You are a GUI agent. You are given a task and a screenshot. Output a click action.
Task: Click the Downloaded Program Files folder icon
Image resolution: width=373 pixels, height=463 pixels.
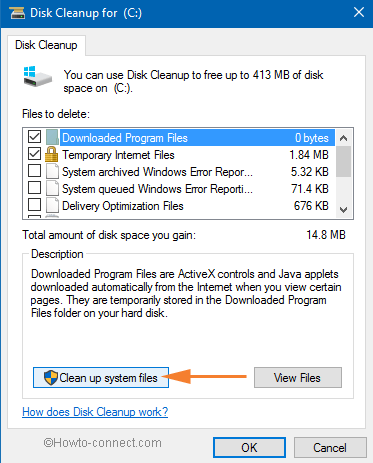(x=52, y=137)
